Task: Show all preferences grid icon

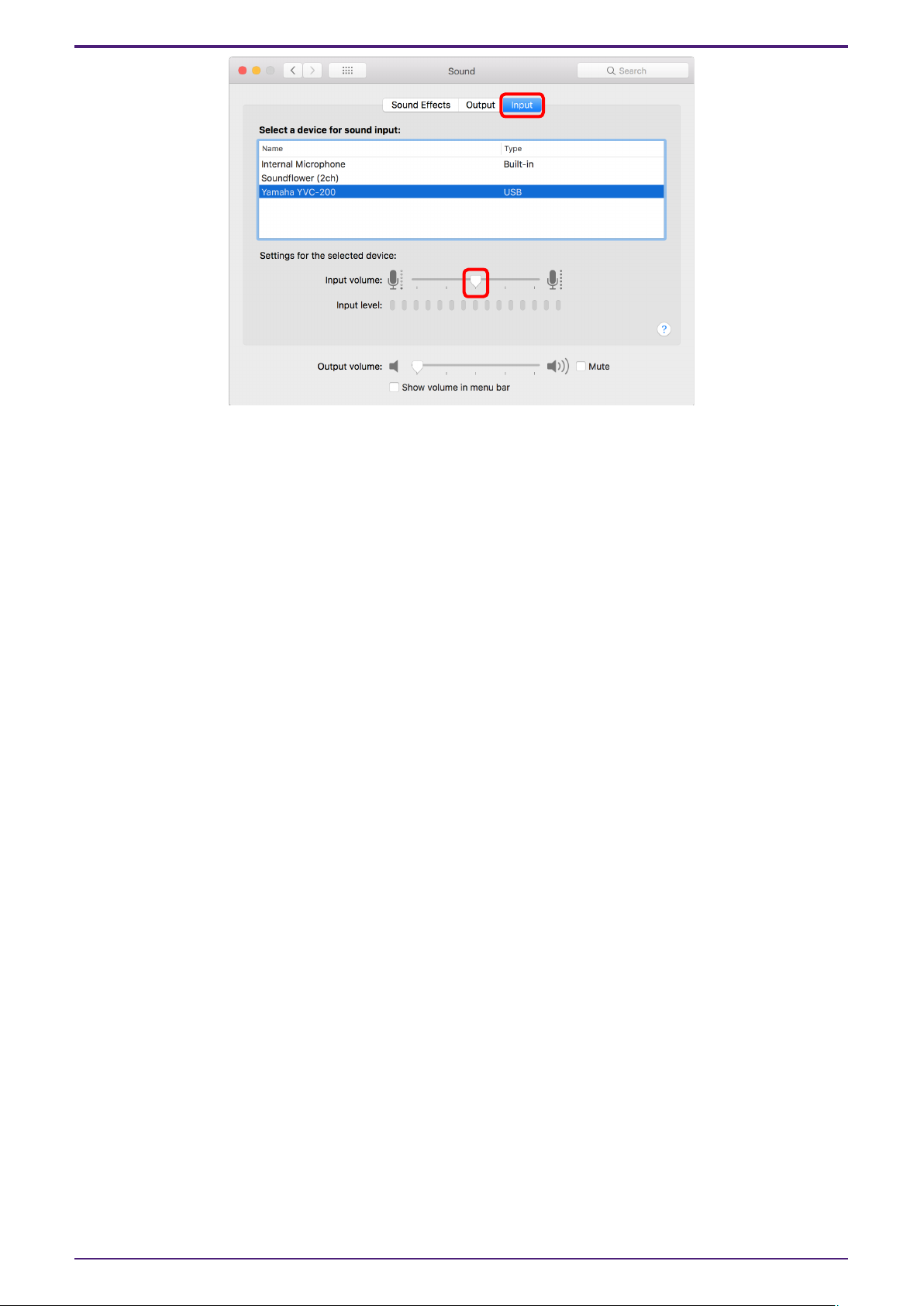Action: pos(347,71)
